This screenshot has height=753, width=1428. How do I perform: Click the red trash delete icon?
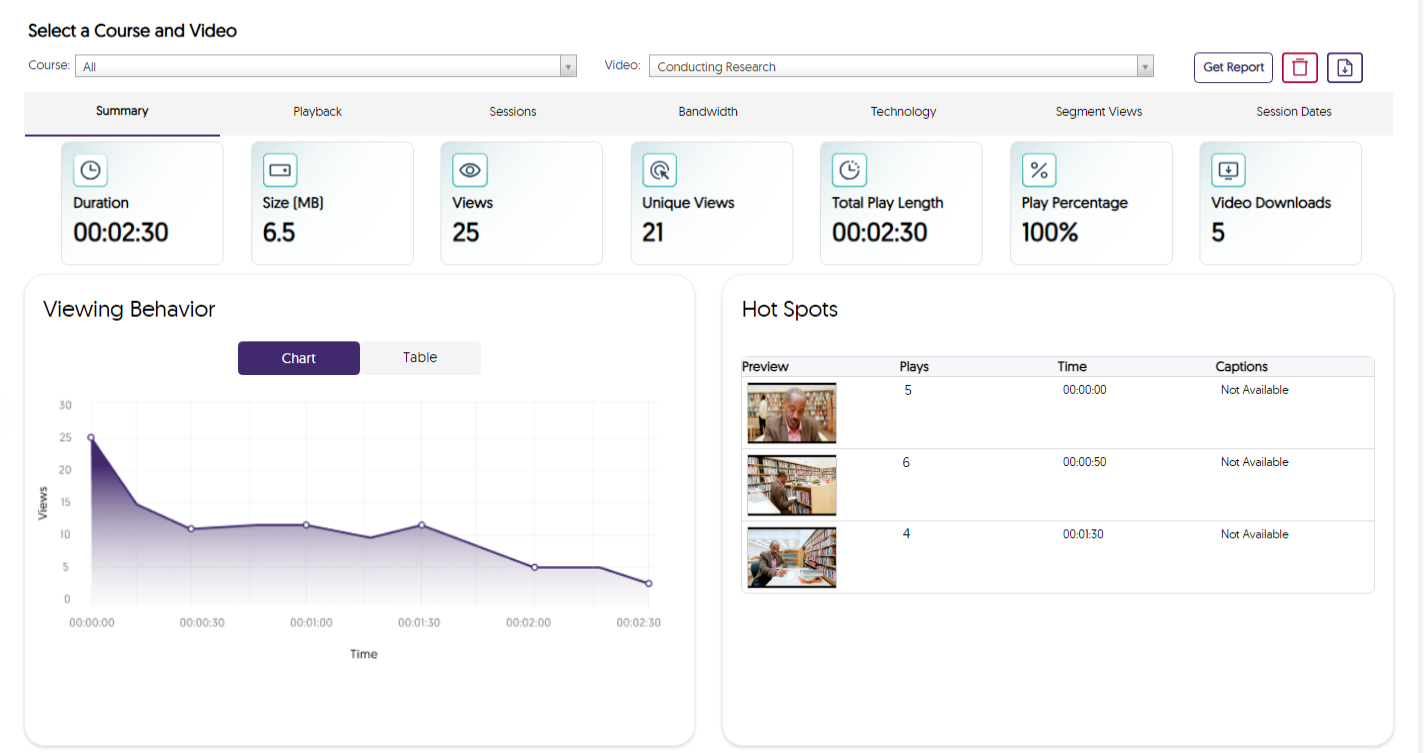tap(1299, 67)
